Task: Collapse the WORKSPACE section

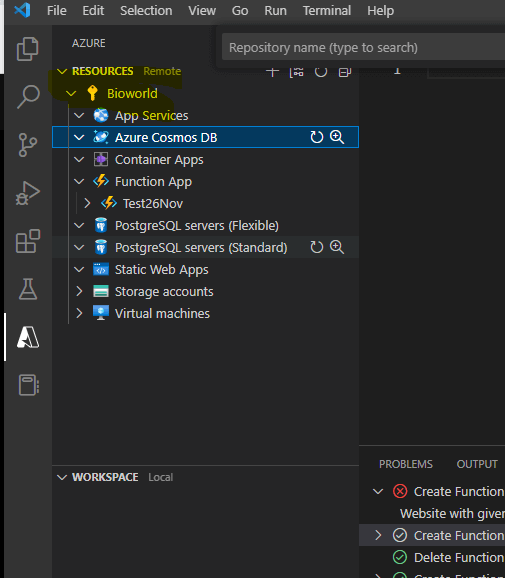Action: [x=62, y=477]
